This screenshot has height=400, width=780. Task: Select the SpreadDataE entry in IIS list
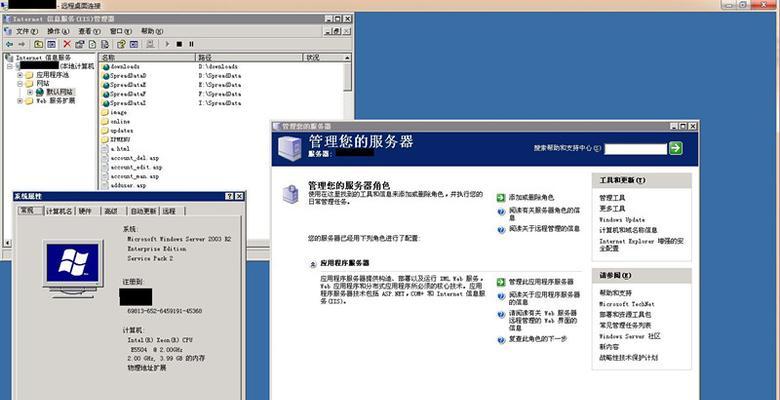click(128, 85)
